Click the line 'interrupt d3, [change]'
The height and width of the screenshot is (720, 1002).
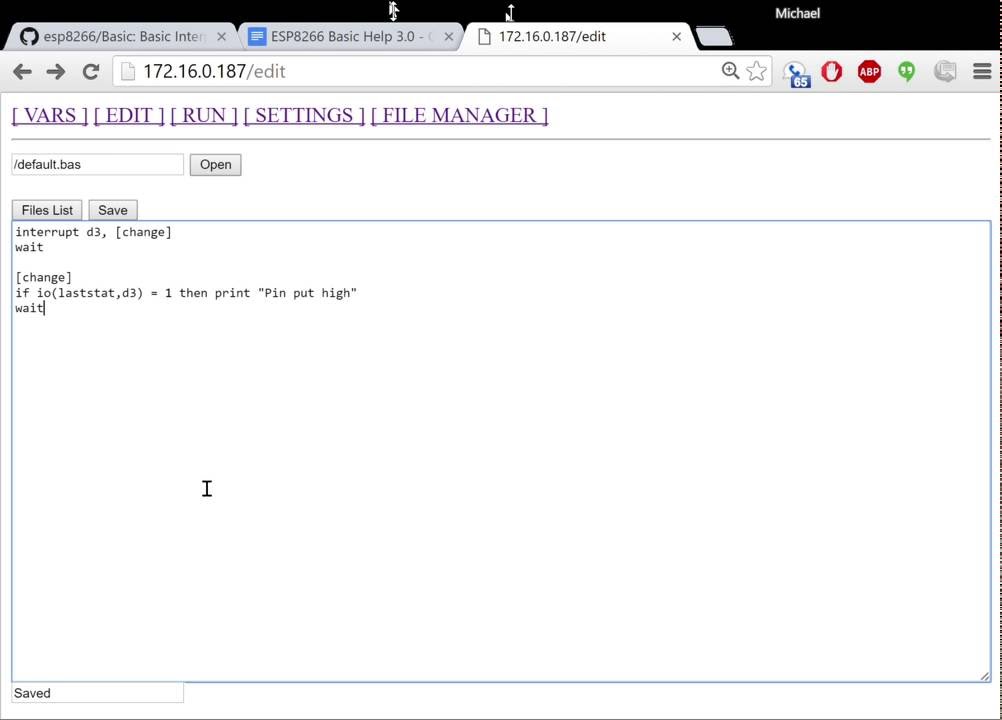93,232
